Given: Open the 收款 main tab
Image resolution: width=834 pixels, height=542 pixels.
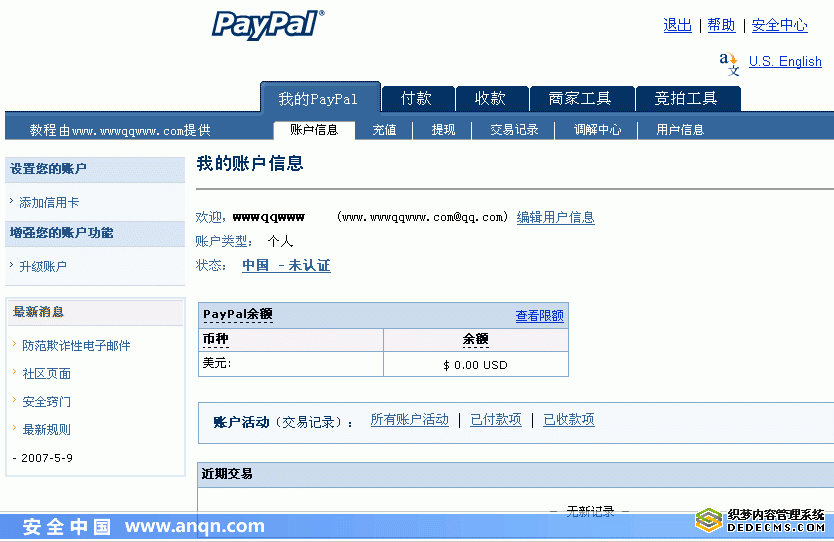Looking at the screenshot, I should point(492,98).
